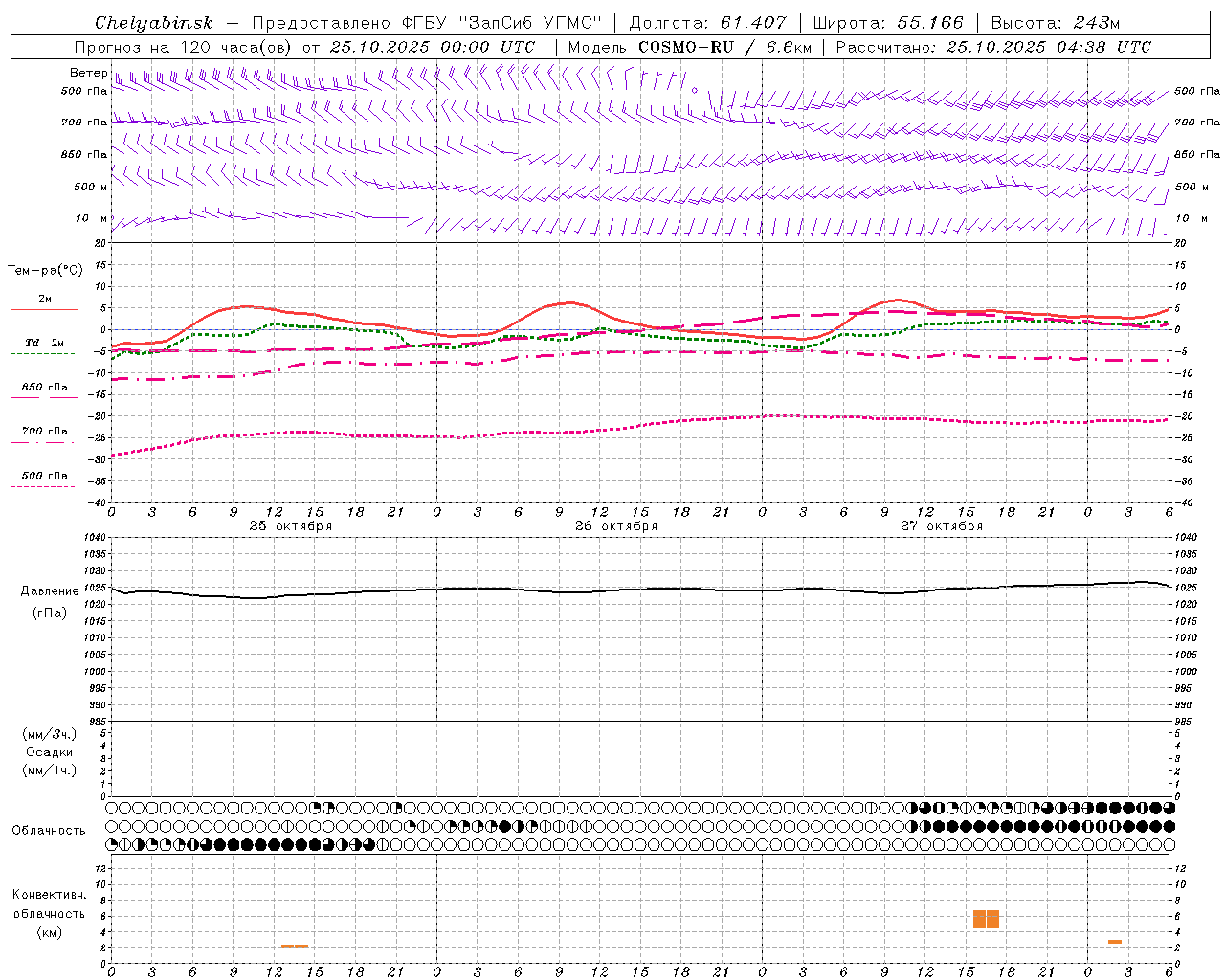The image size is (1225, 980).
Task: Click the solid red '2м' legend line
Action: tap(44, 309)
